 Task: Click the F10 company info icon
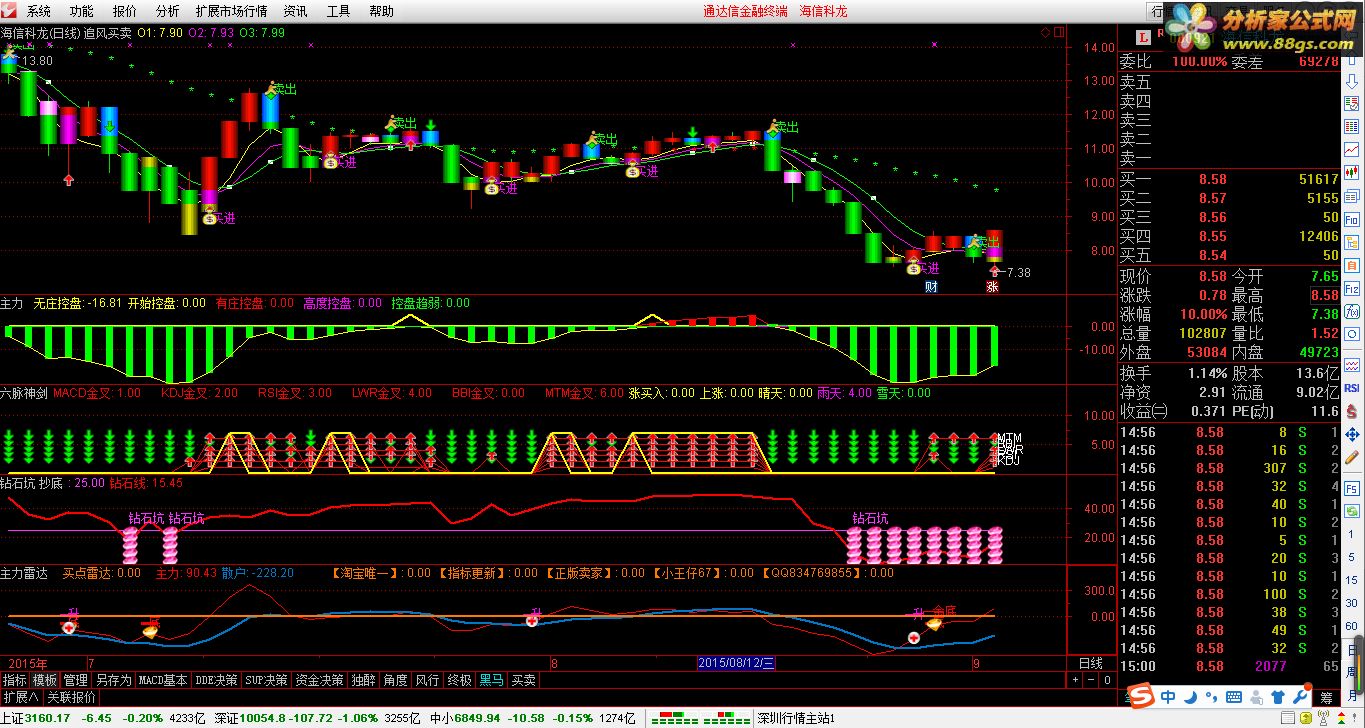(1351, 219)
